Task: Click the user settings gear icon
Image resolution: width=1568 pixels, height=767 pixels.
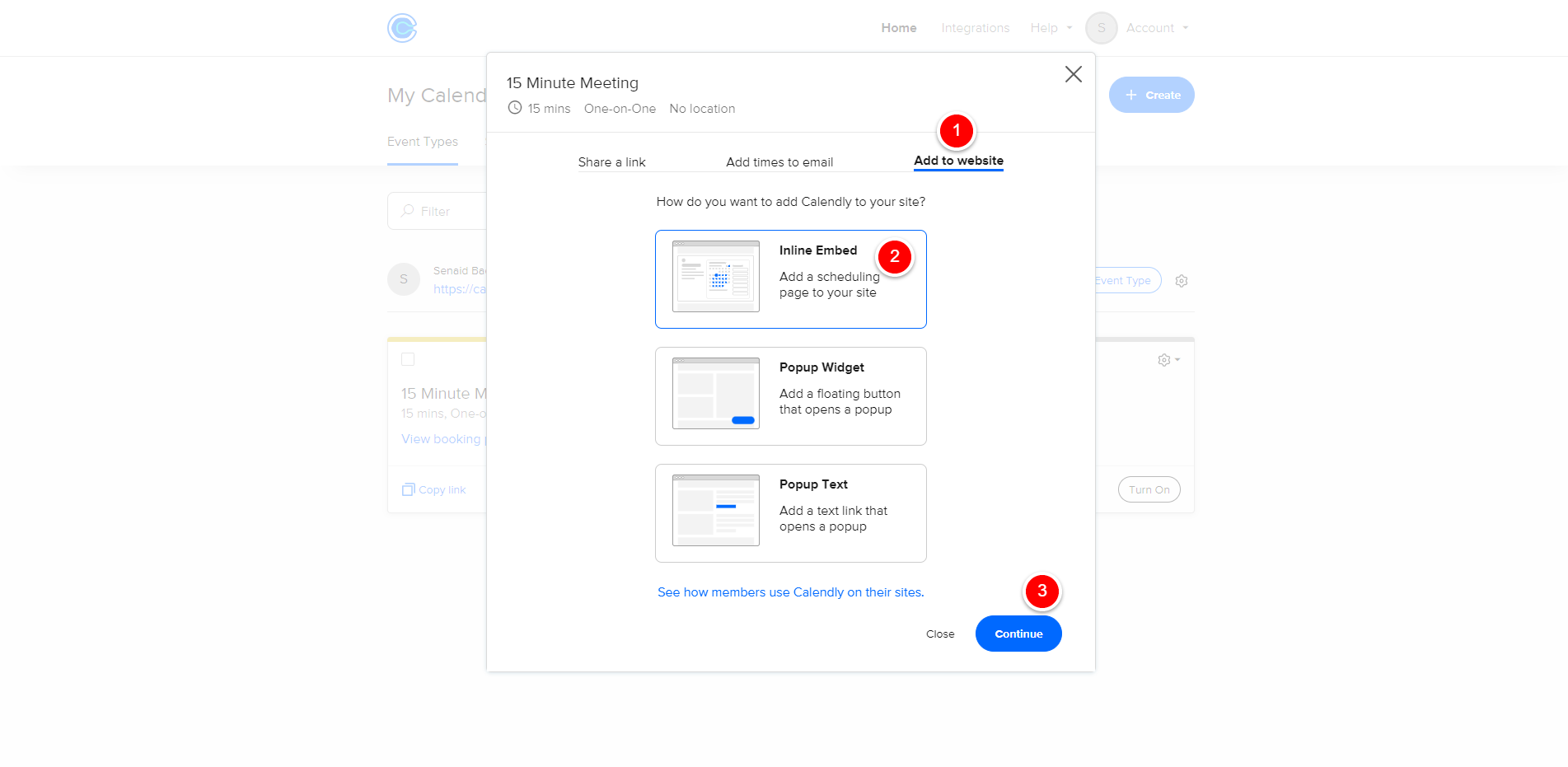Action: tap(1181, 281)
